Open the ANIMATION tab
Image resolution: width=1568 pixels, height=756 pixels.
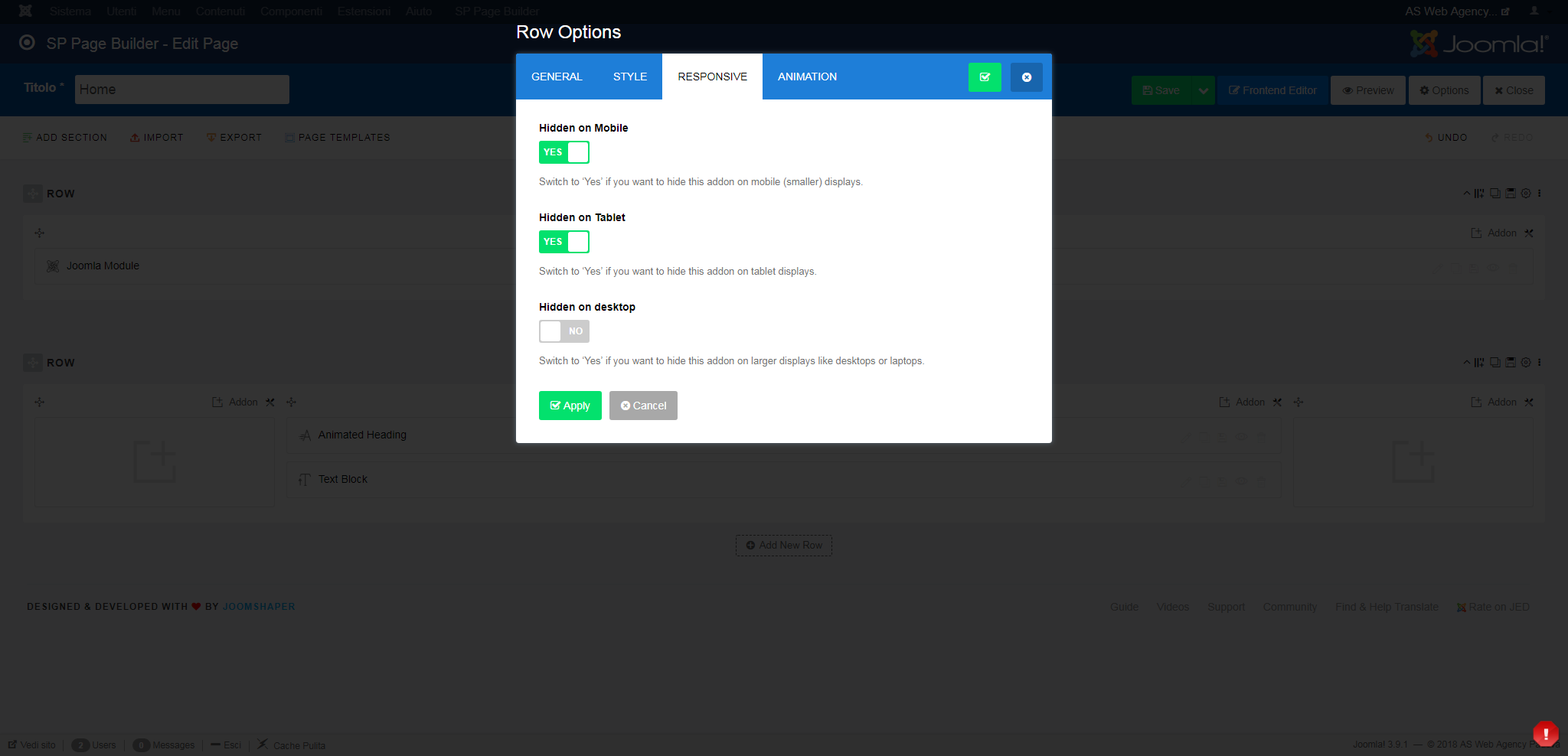tap(807, 77)
